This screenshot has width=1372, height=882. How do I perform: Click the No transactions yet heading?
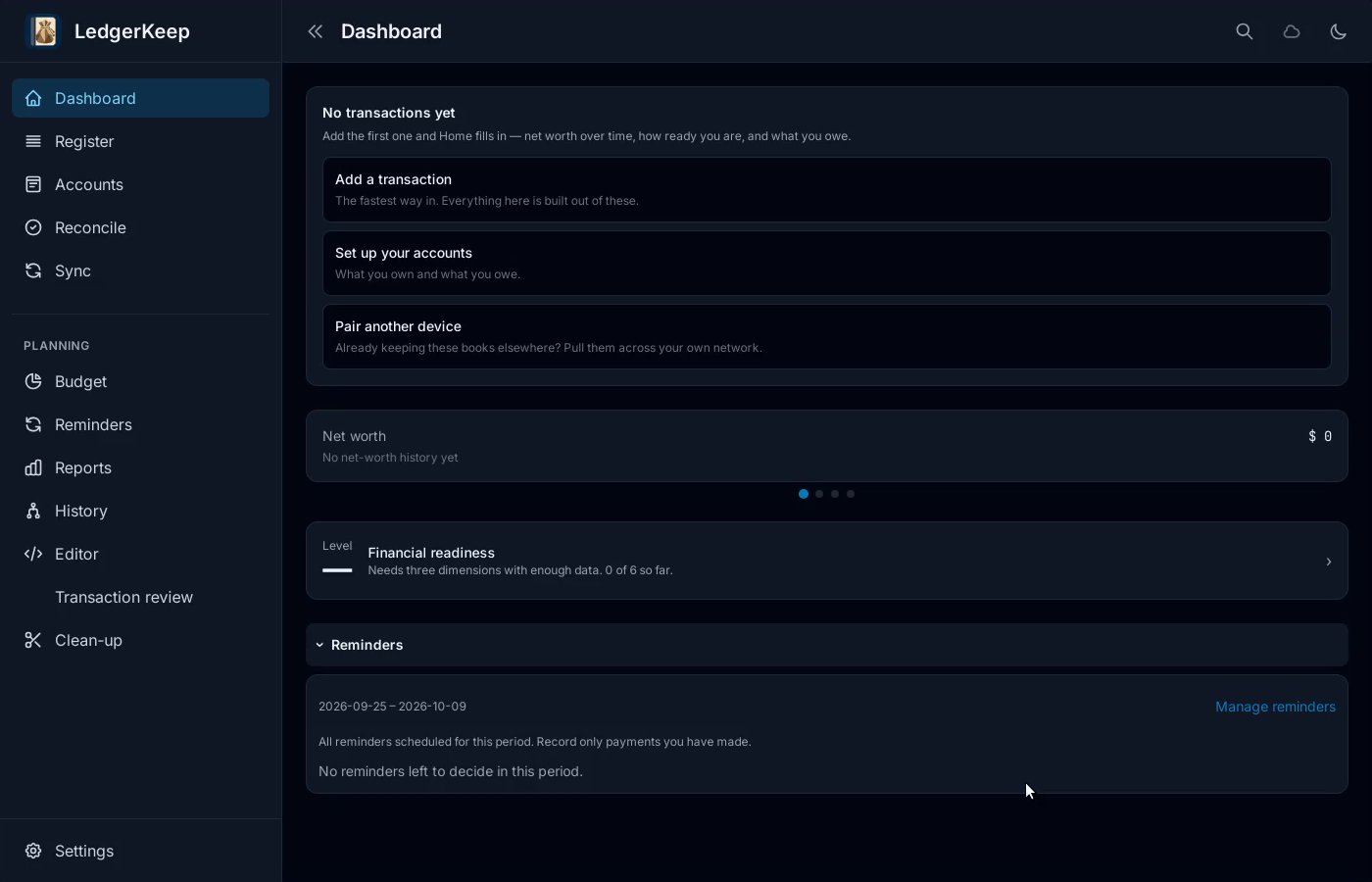click(x=389, y=113)
